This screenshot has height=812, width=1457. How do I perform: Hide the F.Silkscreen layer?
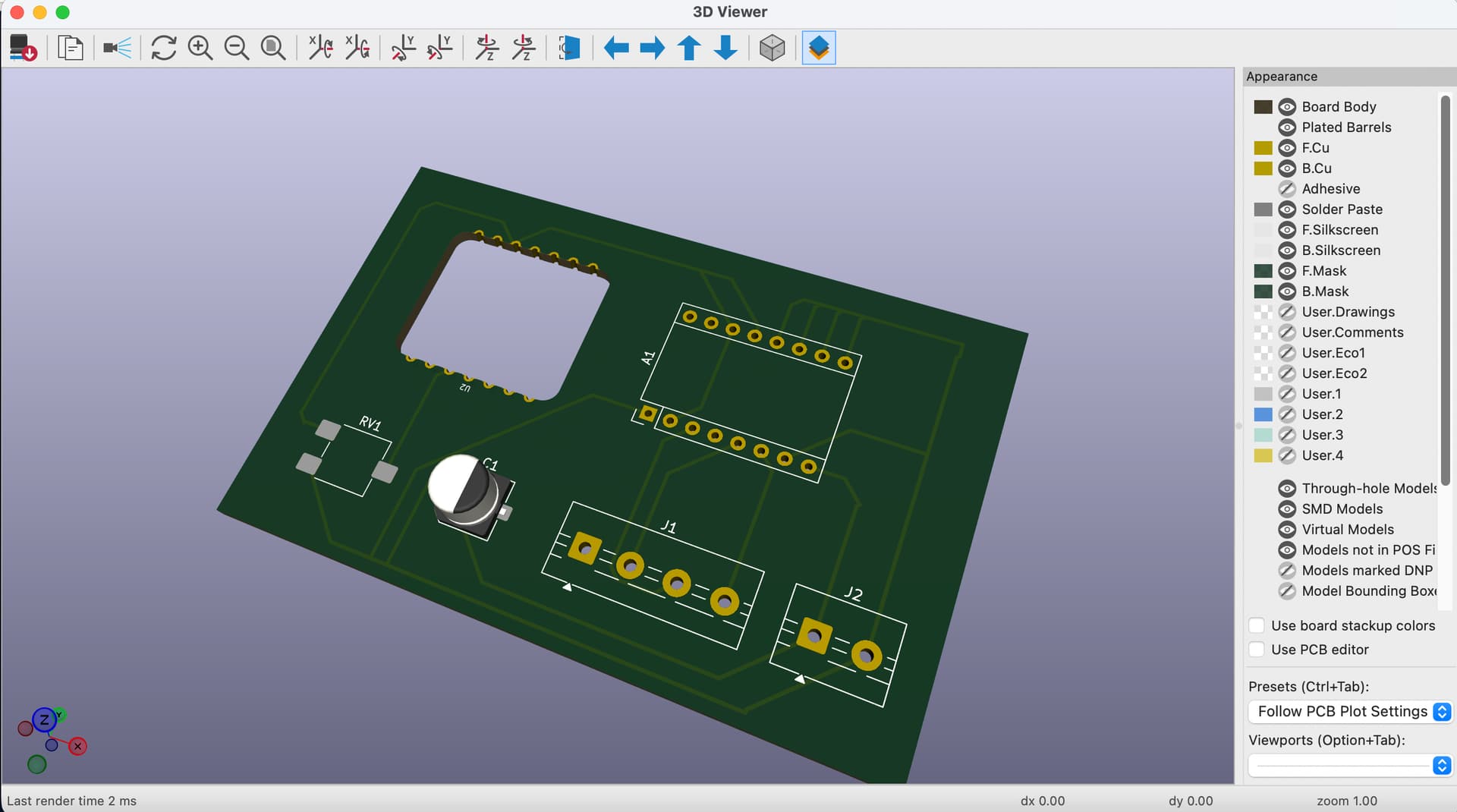pos(1287,230)
